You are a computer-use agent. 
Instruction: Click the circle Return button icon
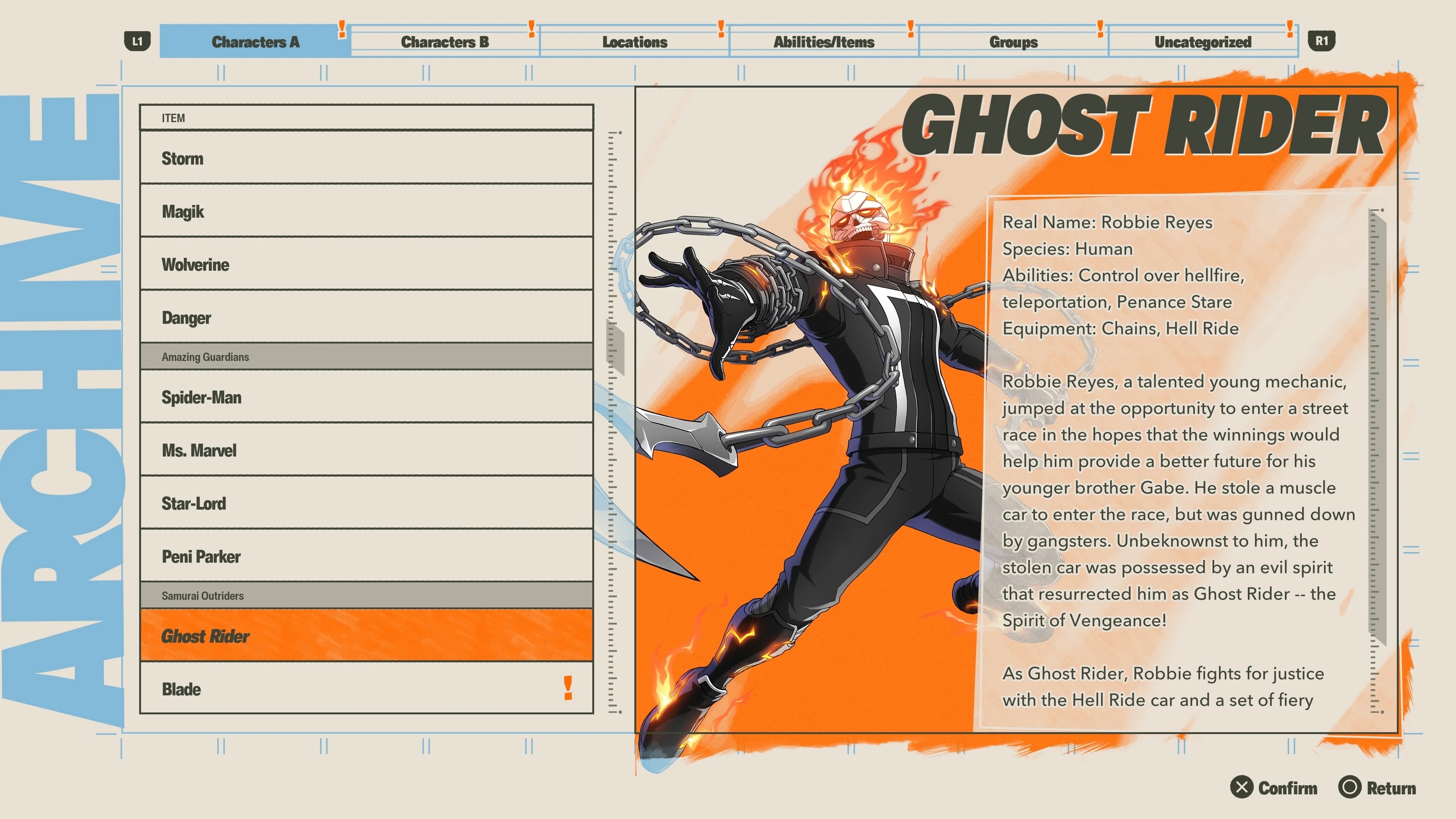[x=1350, y=788]
